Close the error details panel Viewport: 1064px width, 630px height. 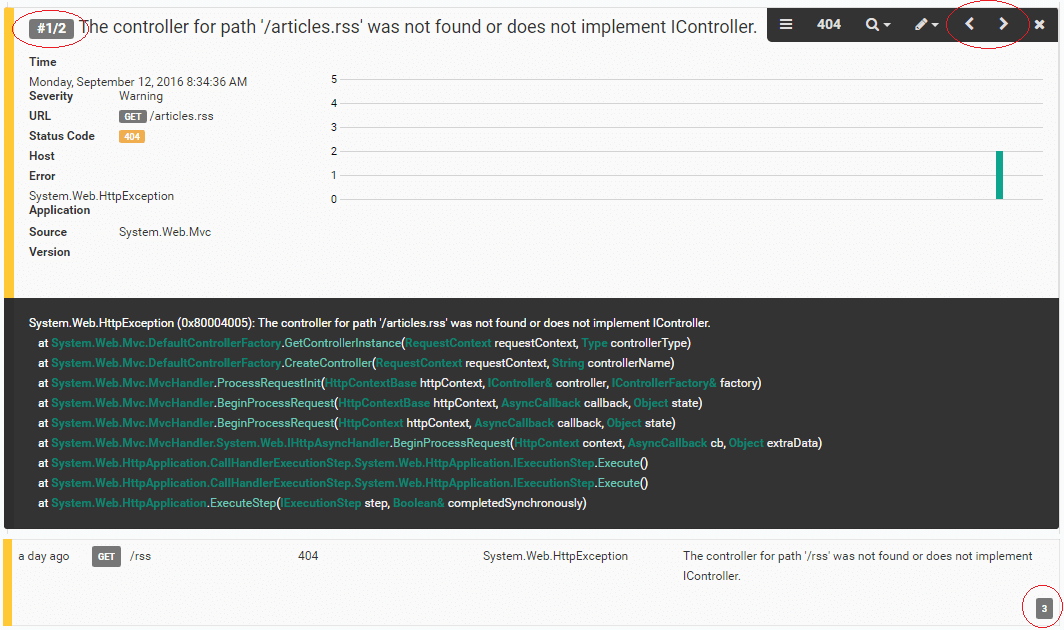pyautogui.click(x=1040, y=25)
